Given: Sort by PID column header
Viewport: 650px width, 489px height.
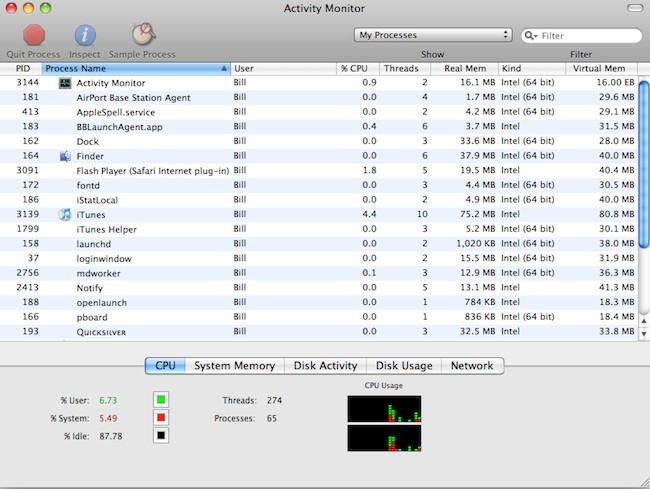Looking at the screenshot, I should tap(21, 68).
